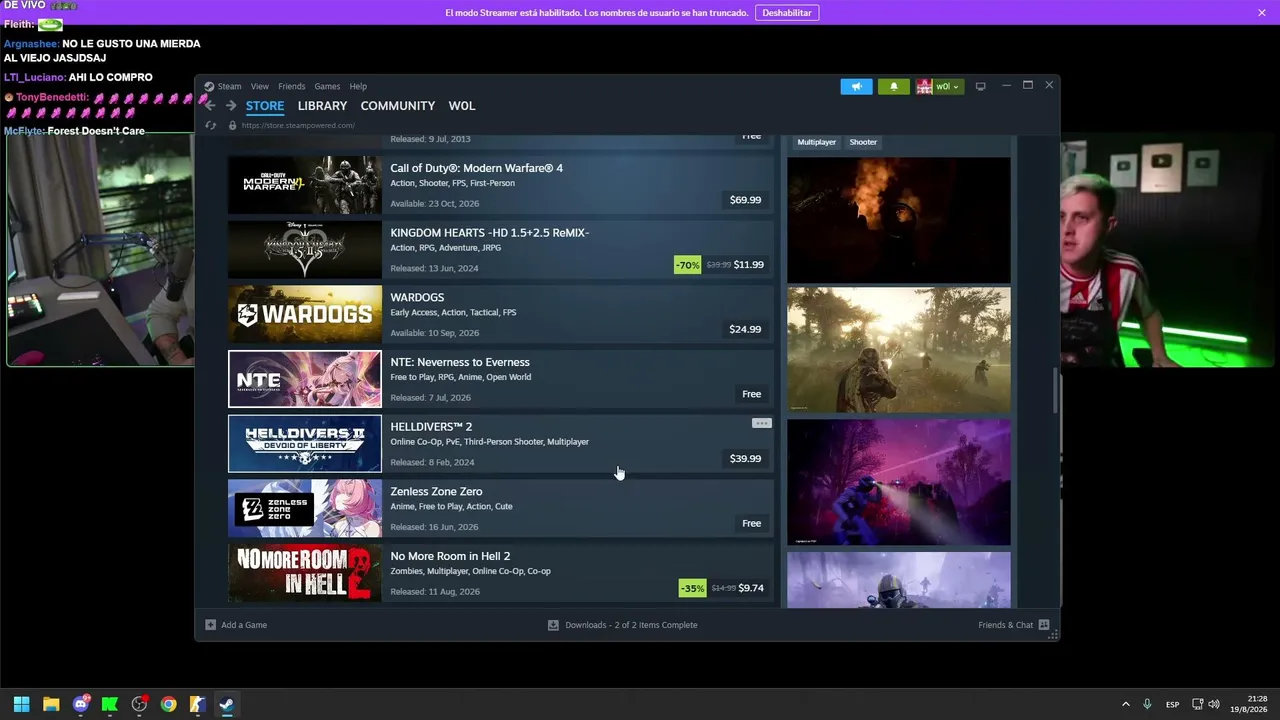1280x720 pixels.
Task: Open the Windows Start menu
Action: [x=21, y=704]
